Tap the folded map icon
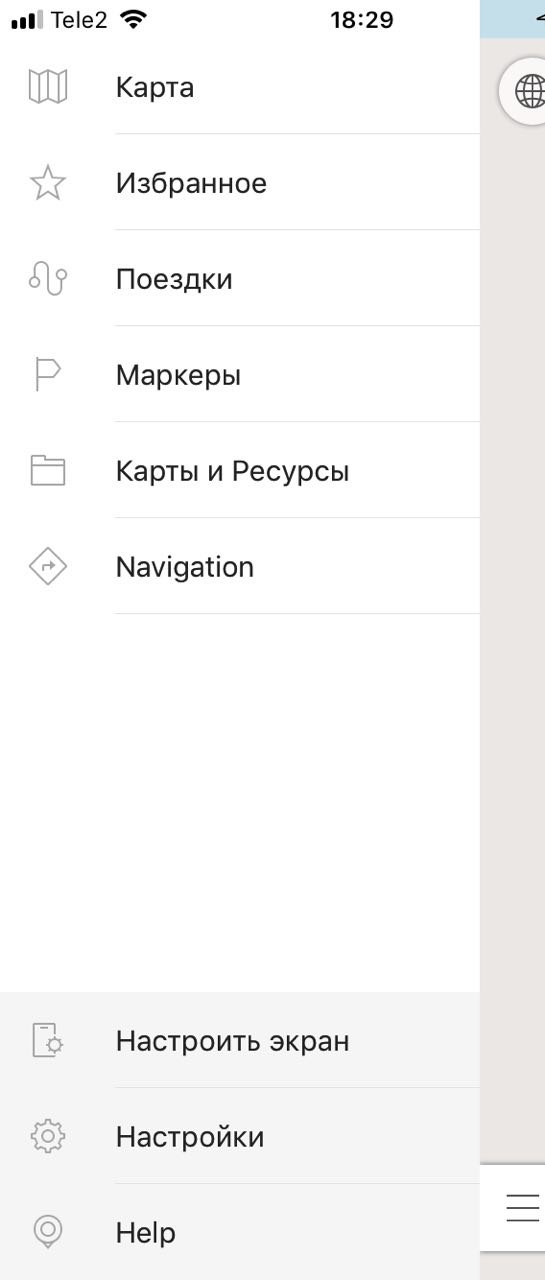Image resolution: width=545 pixels, height=1280 pixels. 48,87
